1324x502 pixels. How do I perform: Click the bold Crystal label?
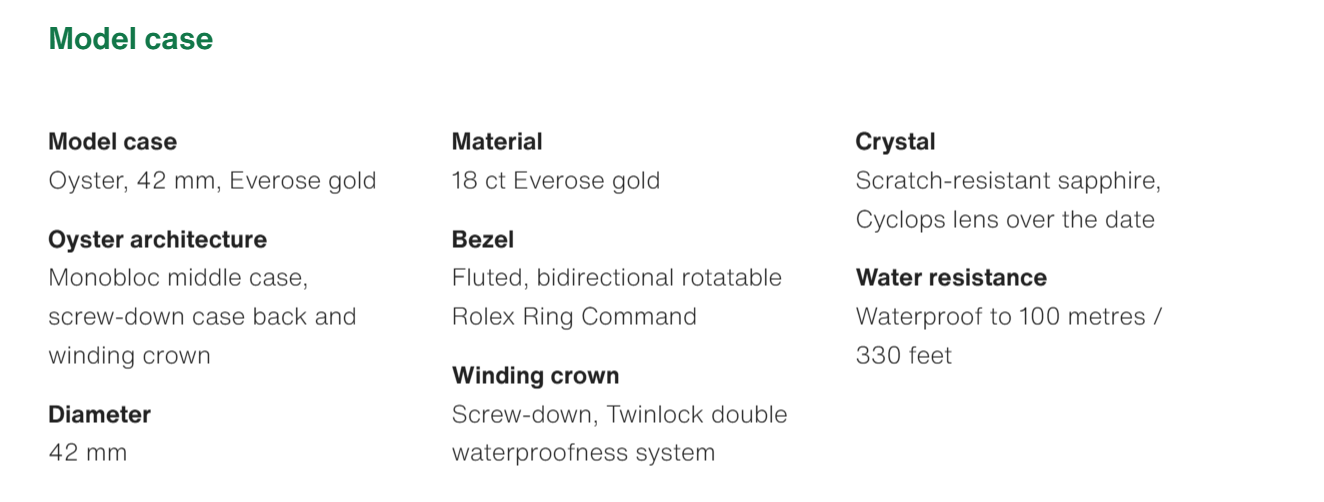[x=895, y=142]
